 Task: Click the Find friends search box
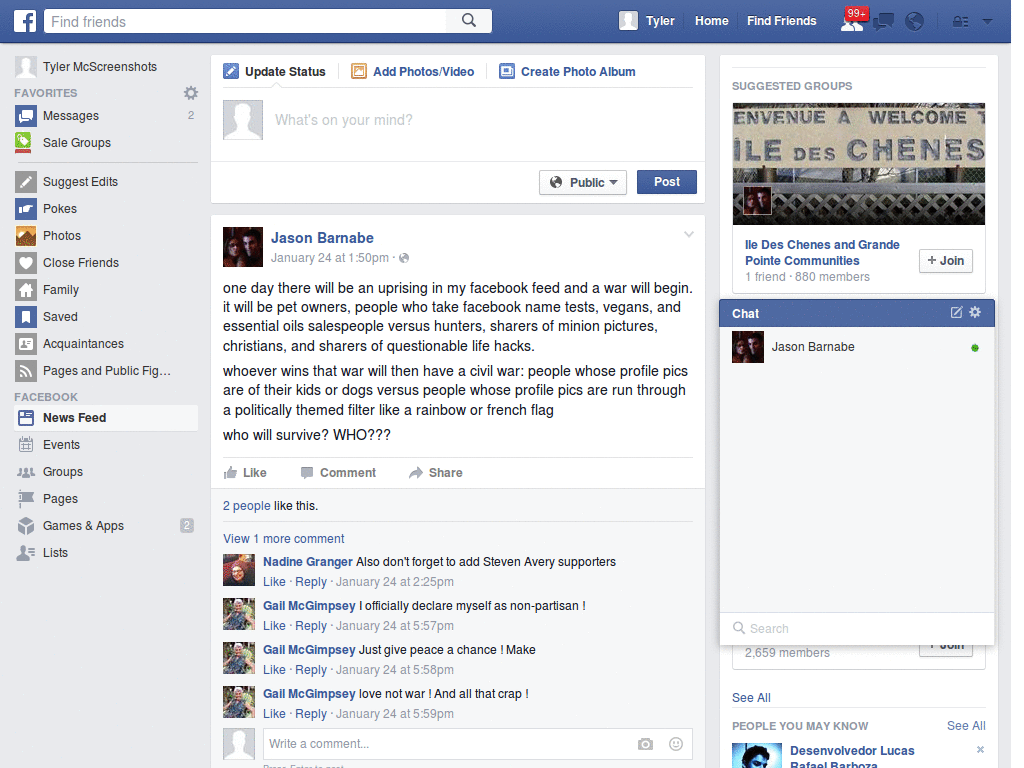[x=246, y=21]
